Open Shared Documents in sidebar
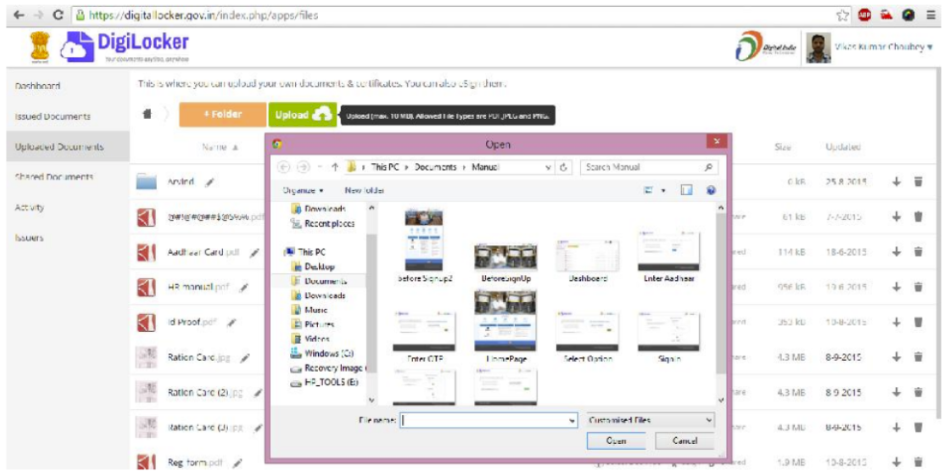This screenshot has width=946, height=474. pos(54,177)
